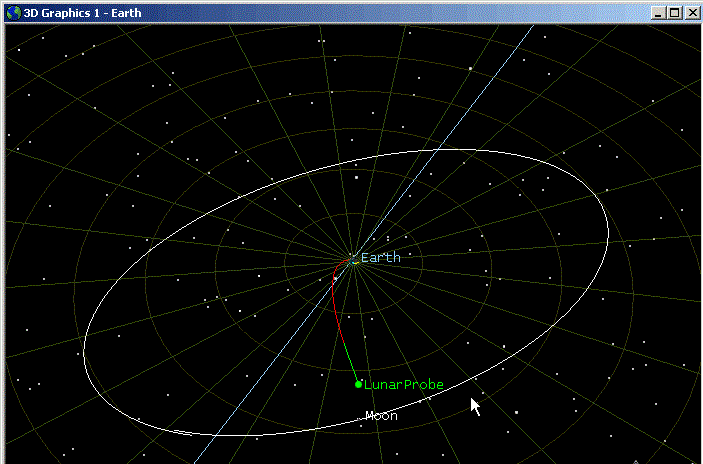
Task: Click the red segment of the probe trajectory
Action: point(335,300)
